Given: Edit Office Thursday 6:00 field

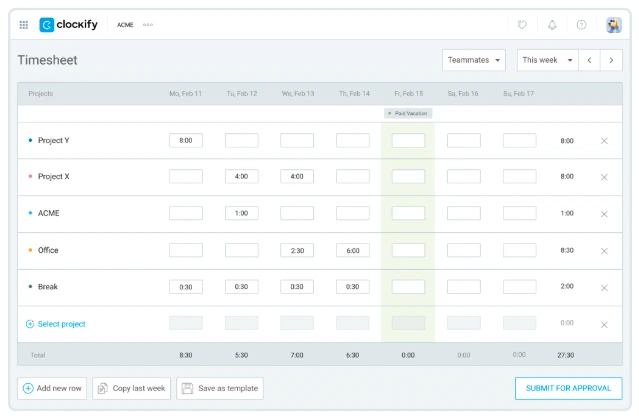Looking at the screenshot, I should pyautogui.click(x=353, y=250).
